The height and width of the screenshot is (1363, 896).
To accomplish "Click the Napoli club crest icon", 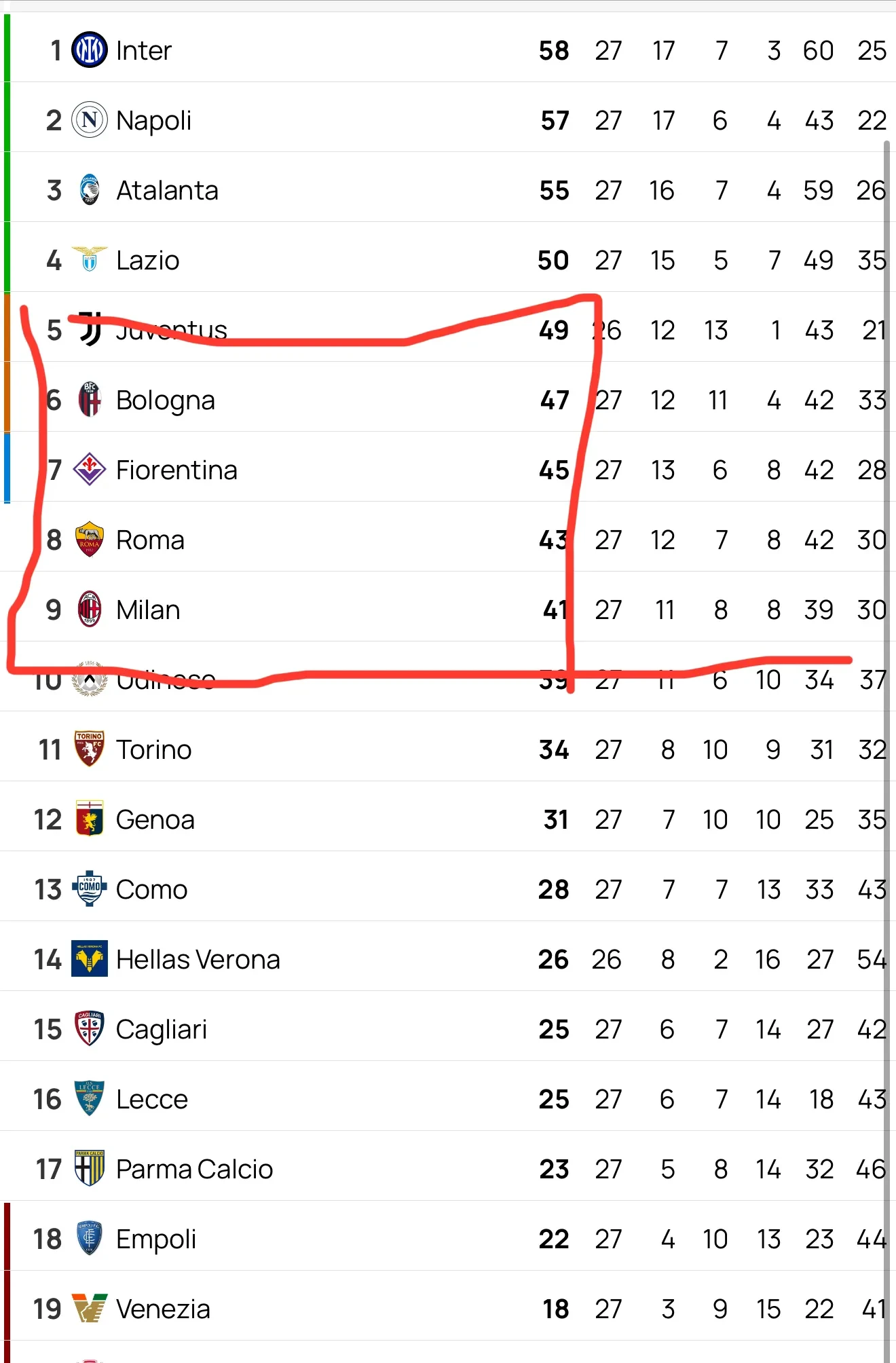I will click(x=89, y=120).
